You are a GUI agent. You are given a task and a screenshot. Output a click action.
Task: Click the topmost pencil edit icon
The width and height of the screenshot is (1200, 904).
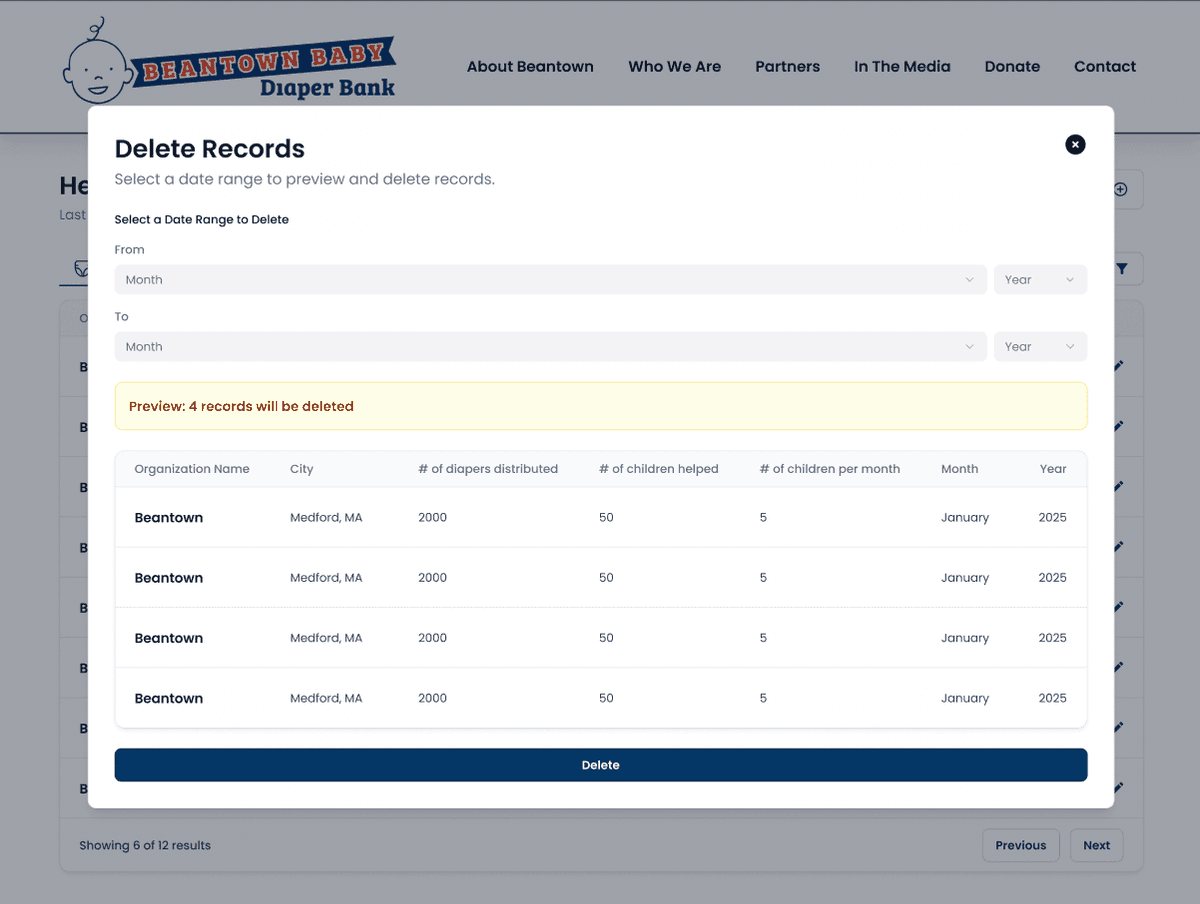(x=1118, y=367)
